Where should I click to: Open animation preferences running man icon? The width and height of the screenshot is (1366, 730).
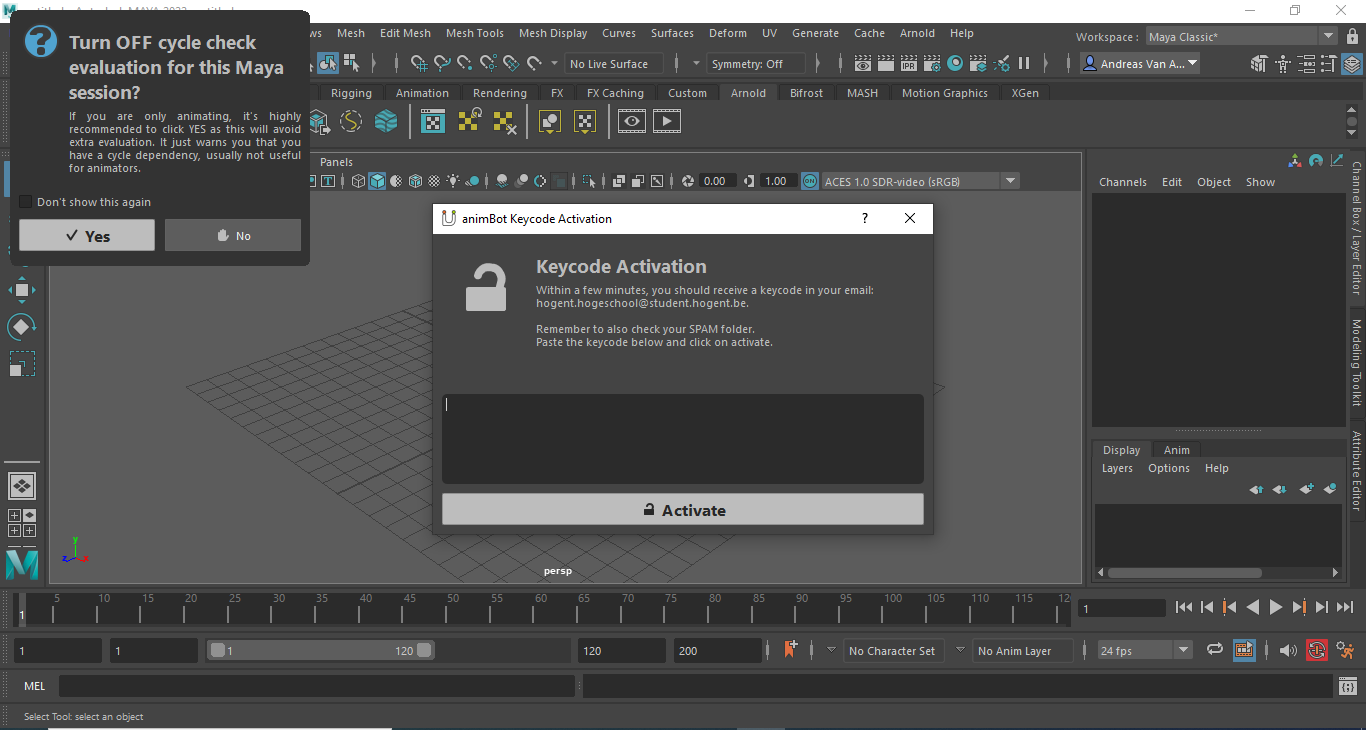click(1345, 650)
